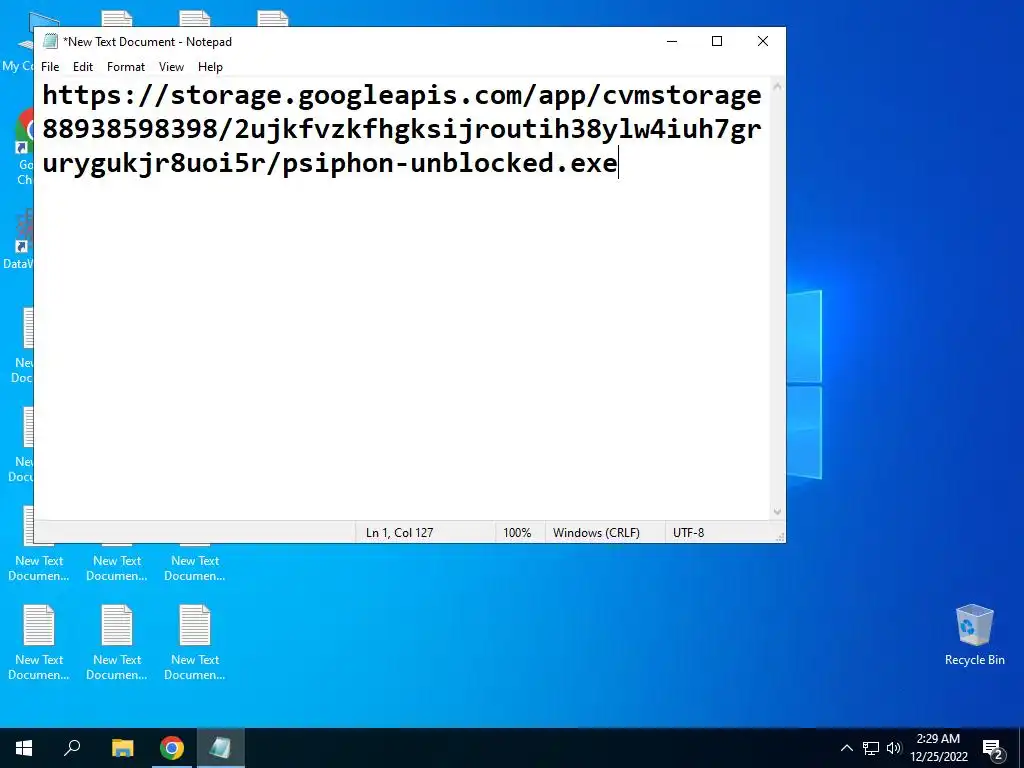Screen dimensions: 1024x768
Task: Select the Notepad taskbar button
Action: [220, 748]
